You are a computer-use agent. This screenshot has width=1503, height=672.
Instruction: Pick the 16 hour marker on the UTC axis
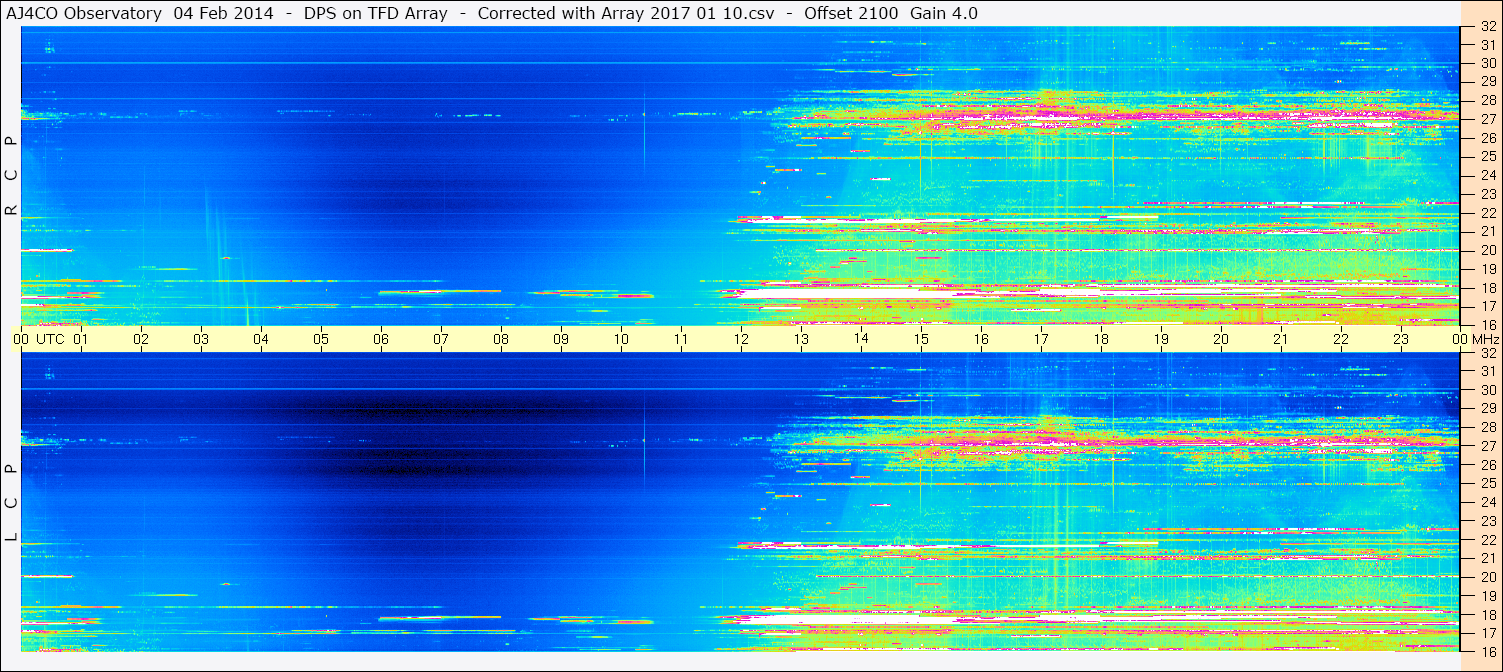tap(981, 339)
